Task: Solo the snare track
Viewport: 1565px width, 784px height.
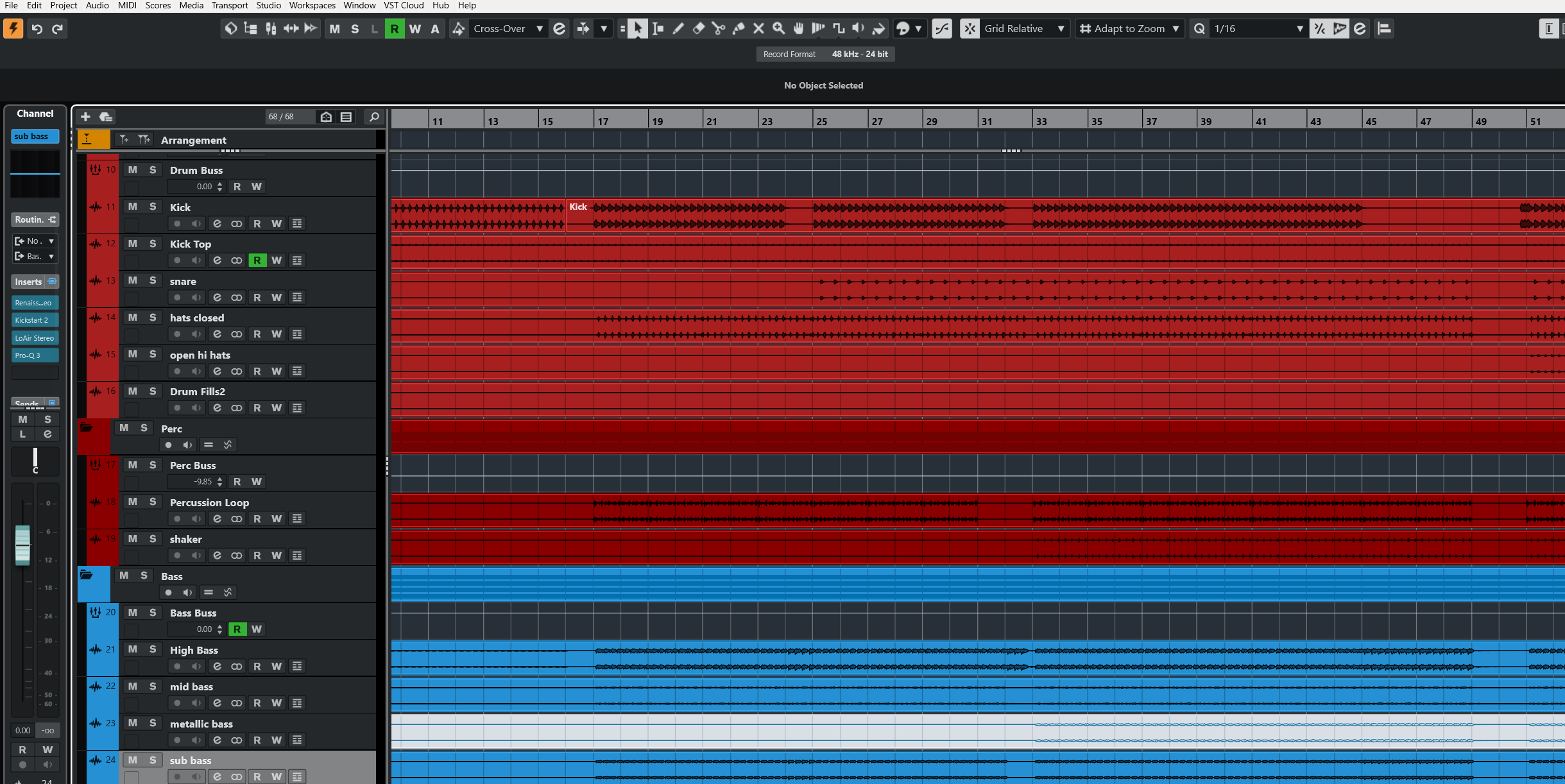Action: (153, 280)
